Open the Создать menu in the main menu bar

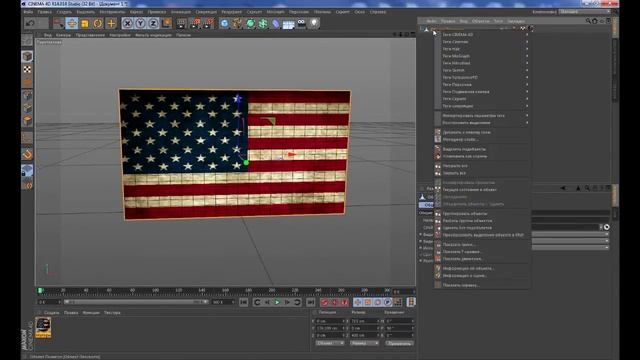(64, 12)
